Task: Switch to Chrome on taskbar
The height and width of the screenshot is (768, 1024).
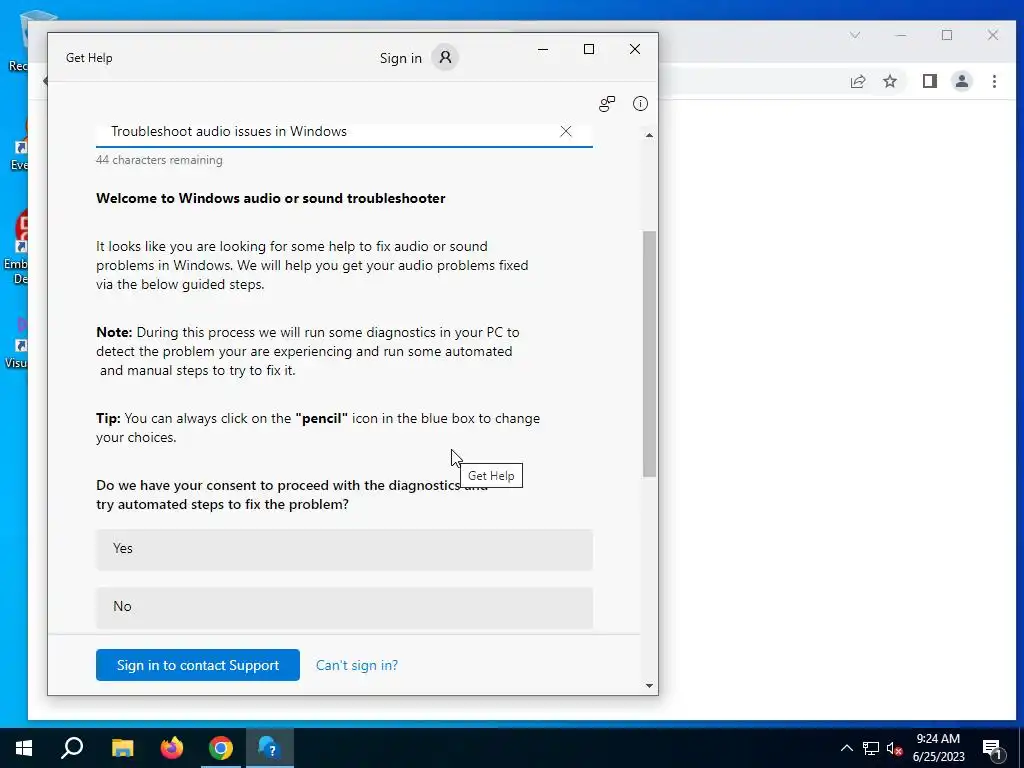Action: click(221, 747)
